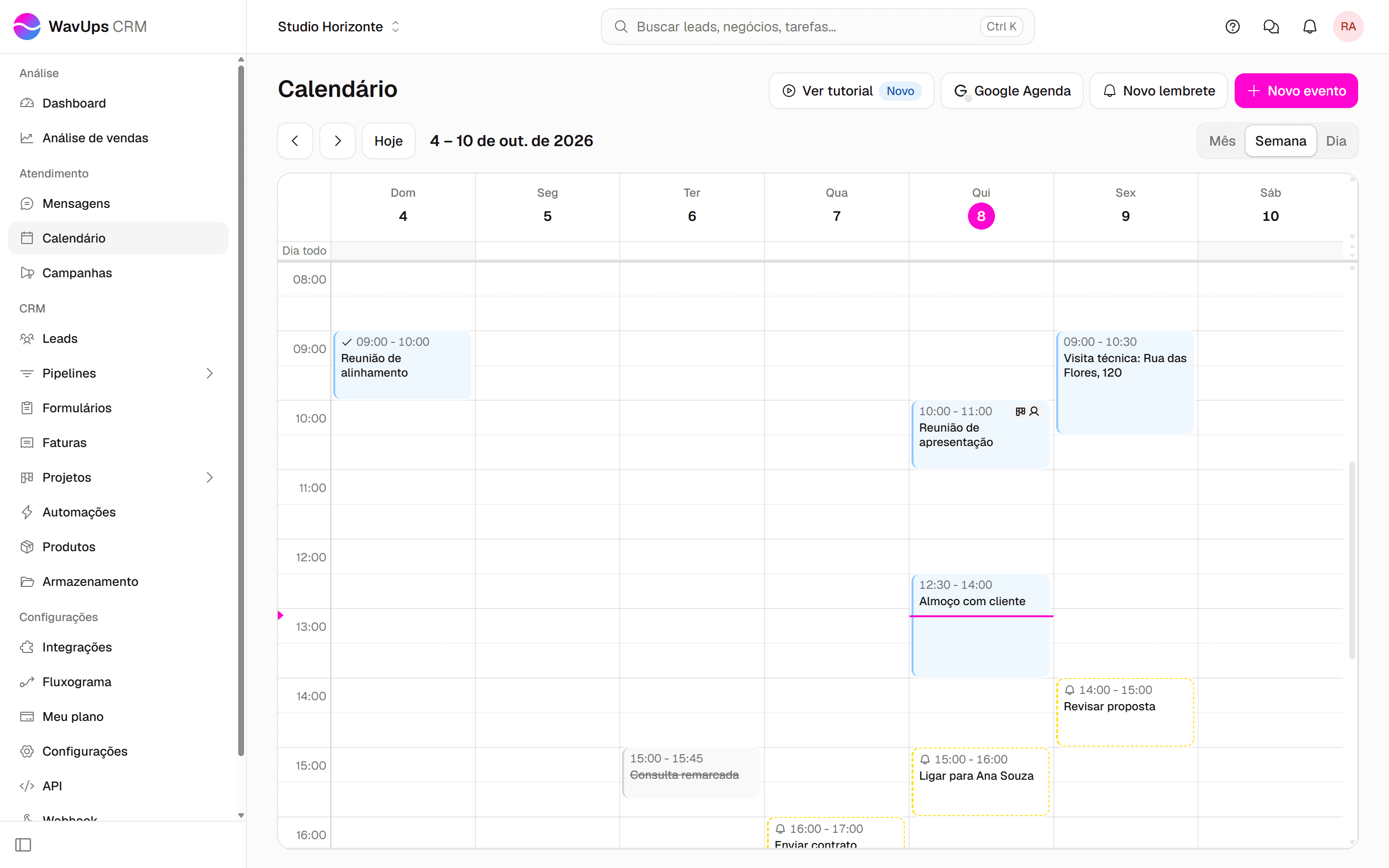1389x868 pixels.
Task: Click the Novo evento button
Action: 1296,91
